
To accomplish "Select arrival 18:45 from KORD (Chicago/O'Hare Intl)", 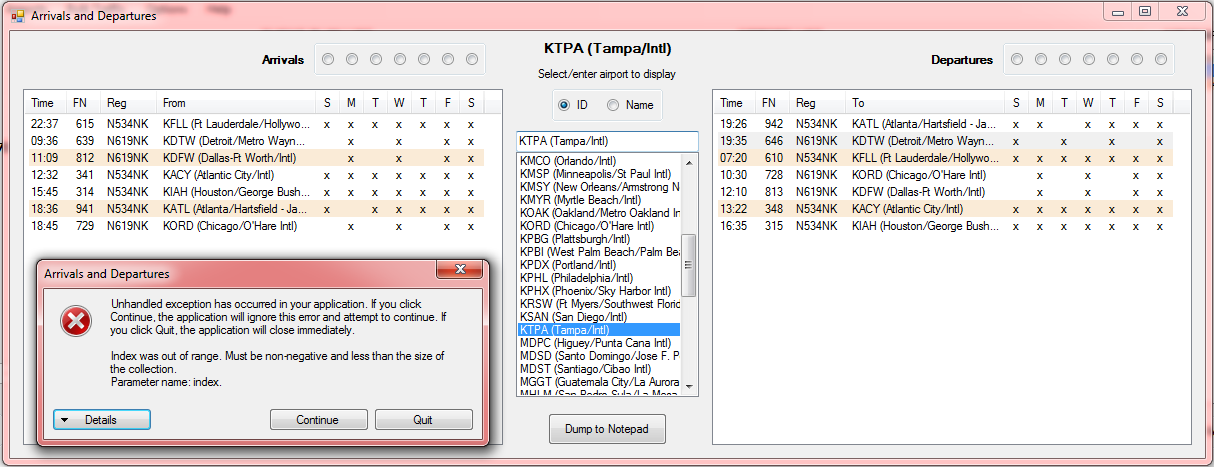I will tap(255, 226).
